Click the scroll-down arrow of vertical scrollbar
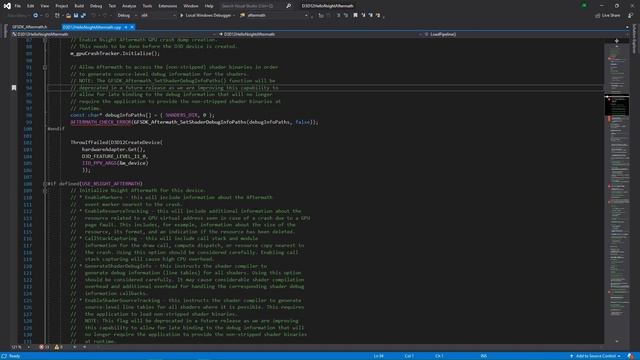This screenshot has width=640, height=360. (616, 341)
